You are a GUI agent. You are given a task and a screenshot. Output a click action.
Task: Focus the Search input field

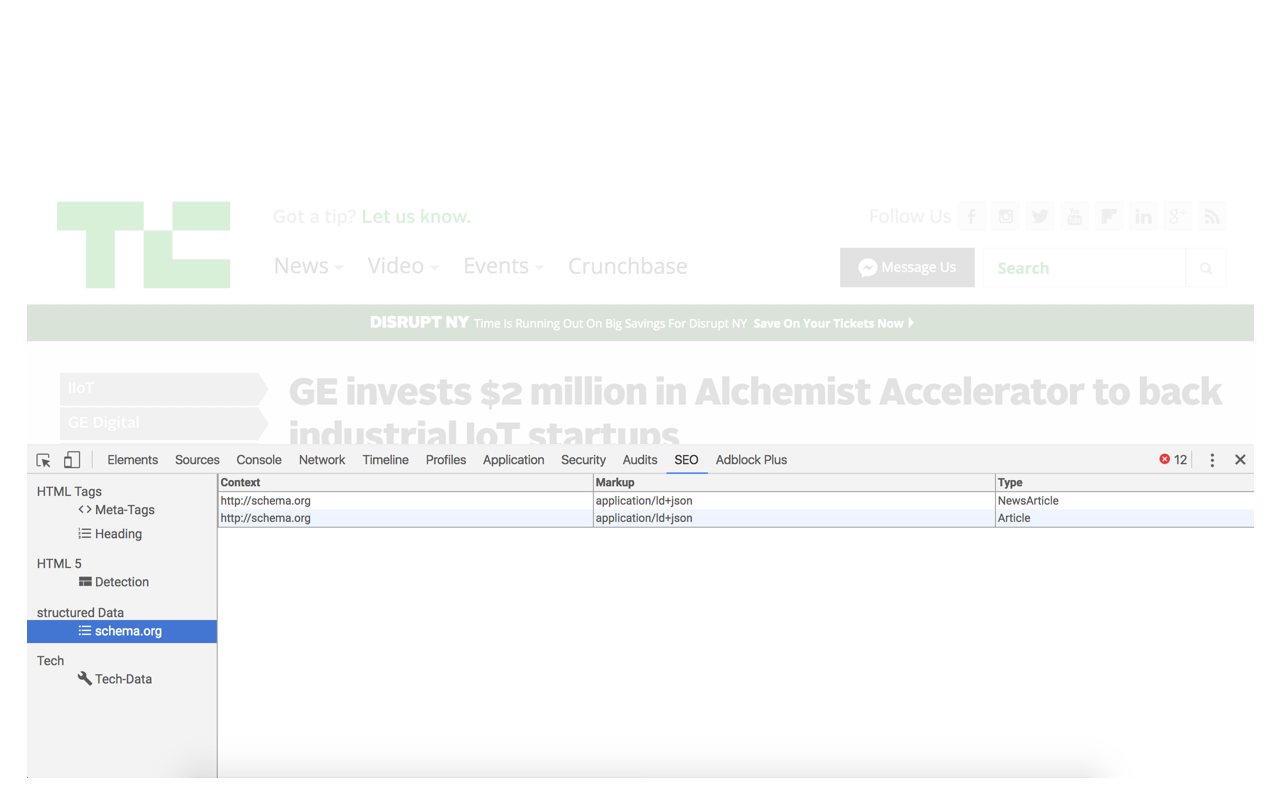tap(1084, 268)
